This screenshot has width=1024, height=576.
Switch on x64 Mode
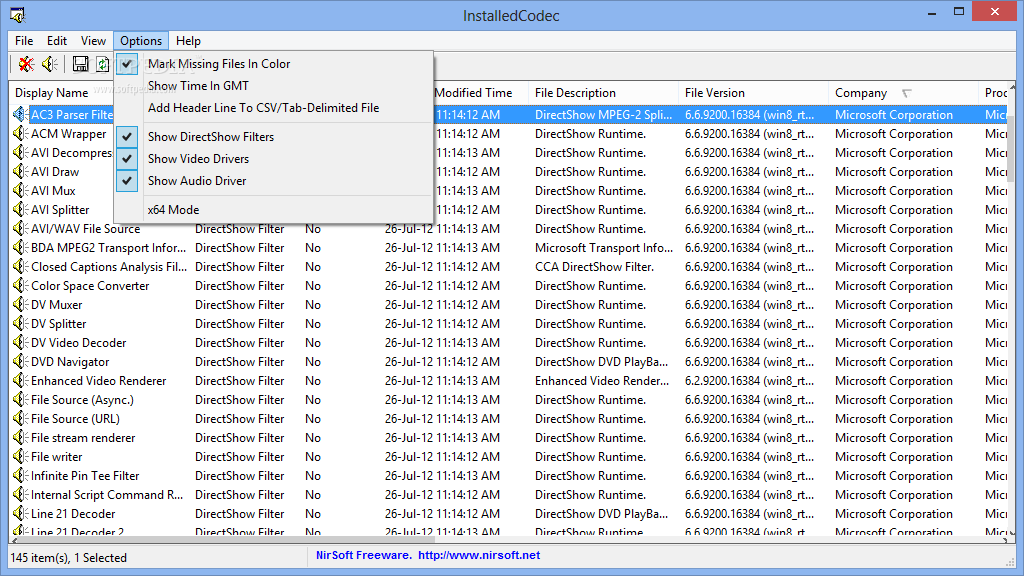(274, 210)
